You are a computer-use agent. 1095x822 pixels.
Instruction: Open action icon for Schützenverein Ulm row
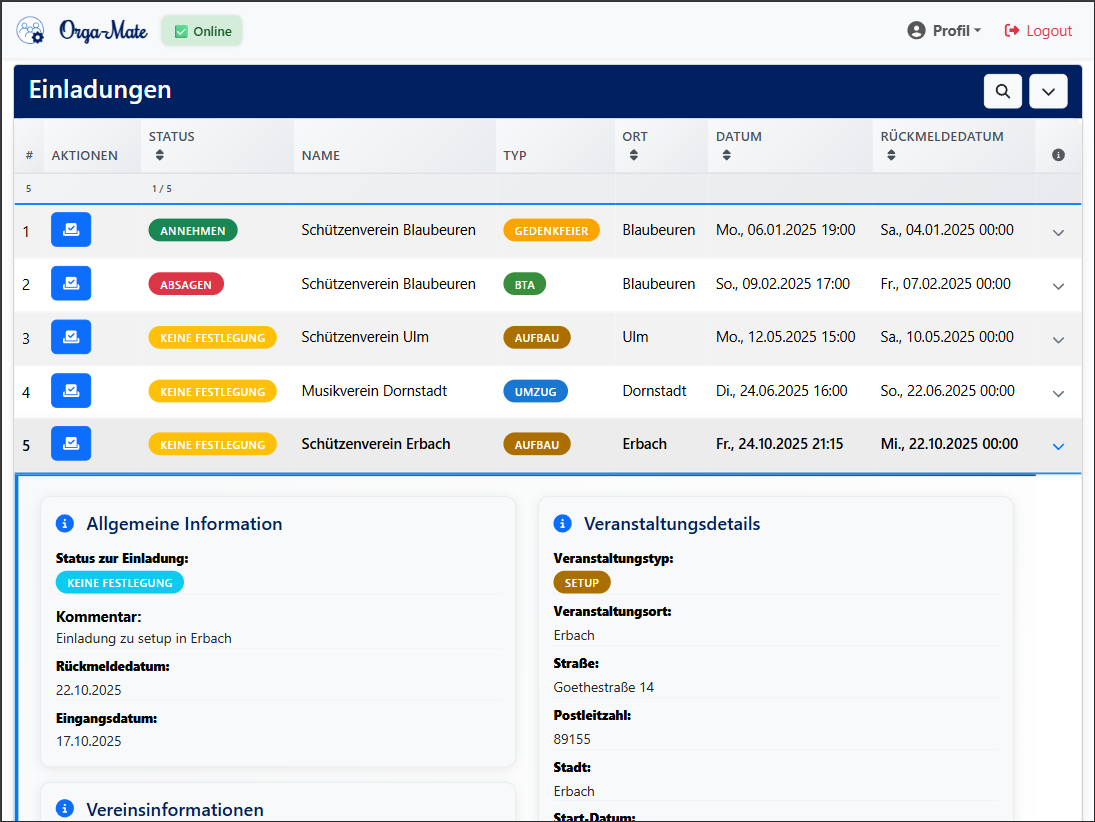(71, 337)
